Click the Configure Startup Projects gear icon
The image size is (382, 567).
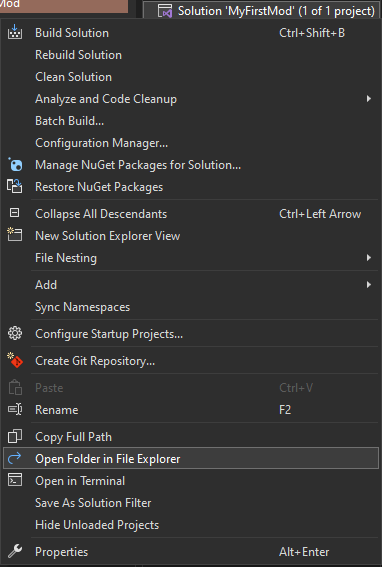click(x=15, y=333)
